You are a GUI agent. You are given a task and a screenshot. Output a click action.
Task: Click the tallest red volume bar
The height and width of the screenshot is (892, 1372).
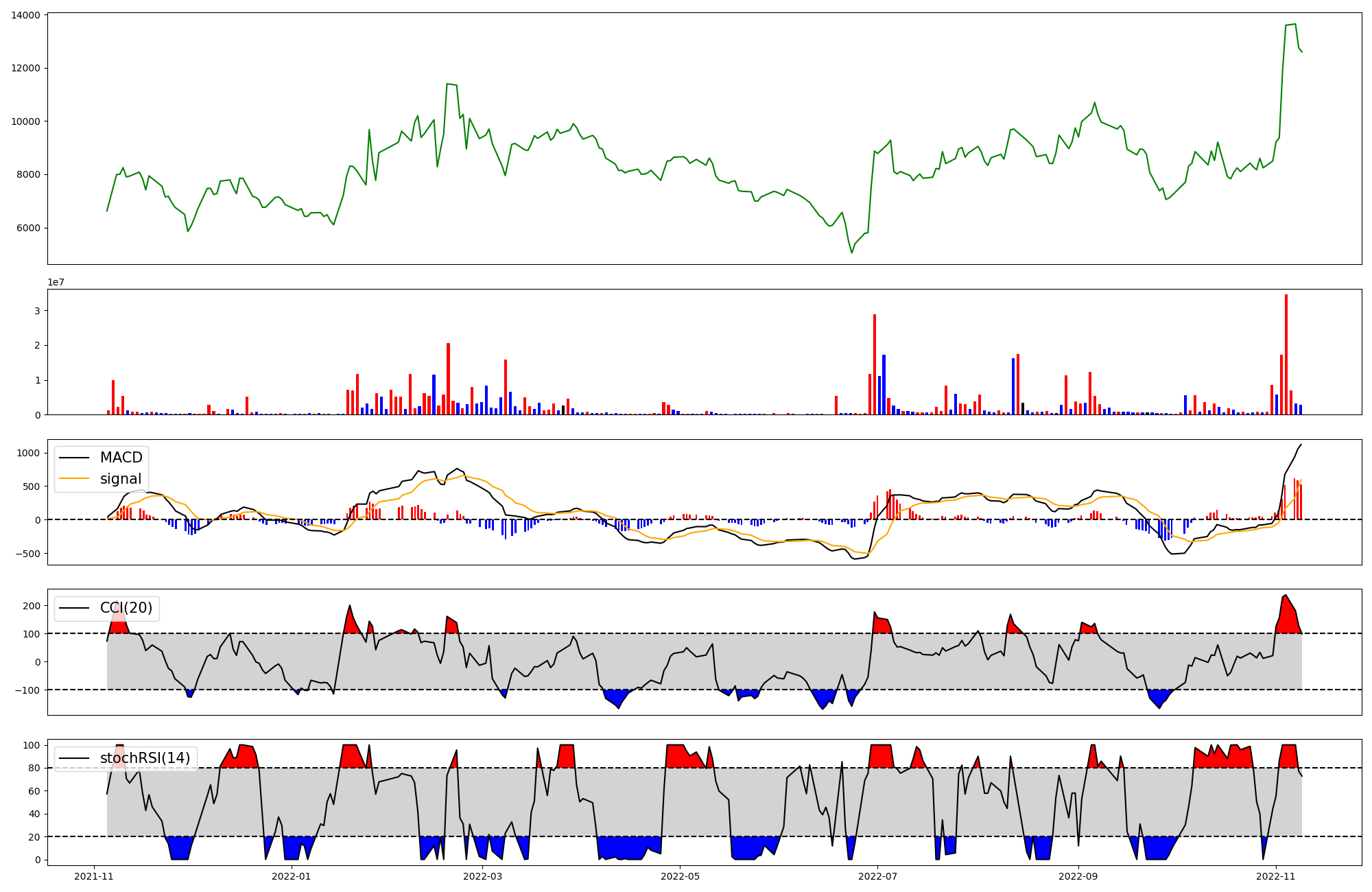[x=1286, y=354]
